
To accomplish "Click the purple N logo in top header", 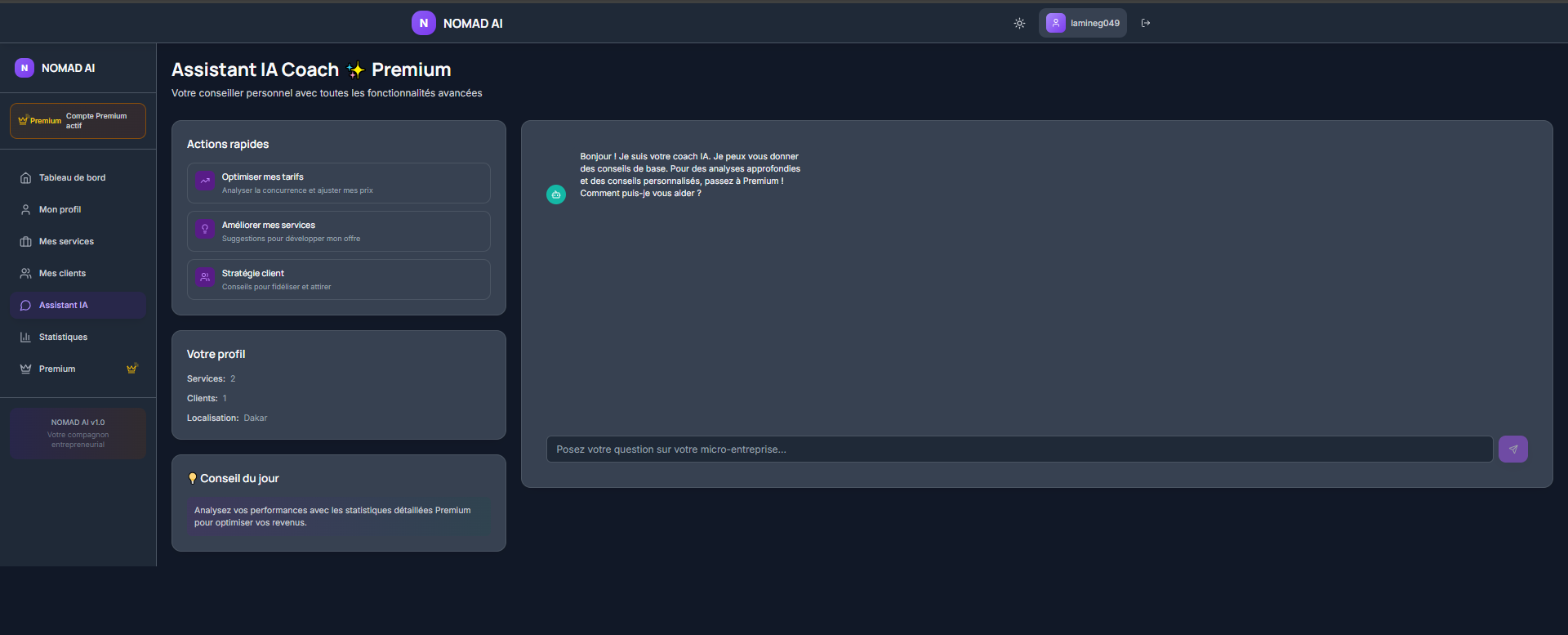I will [x=423, y=23].
